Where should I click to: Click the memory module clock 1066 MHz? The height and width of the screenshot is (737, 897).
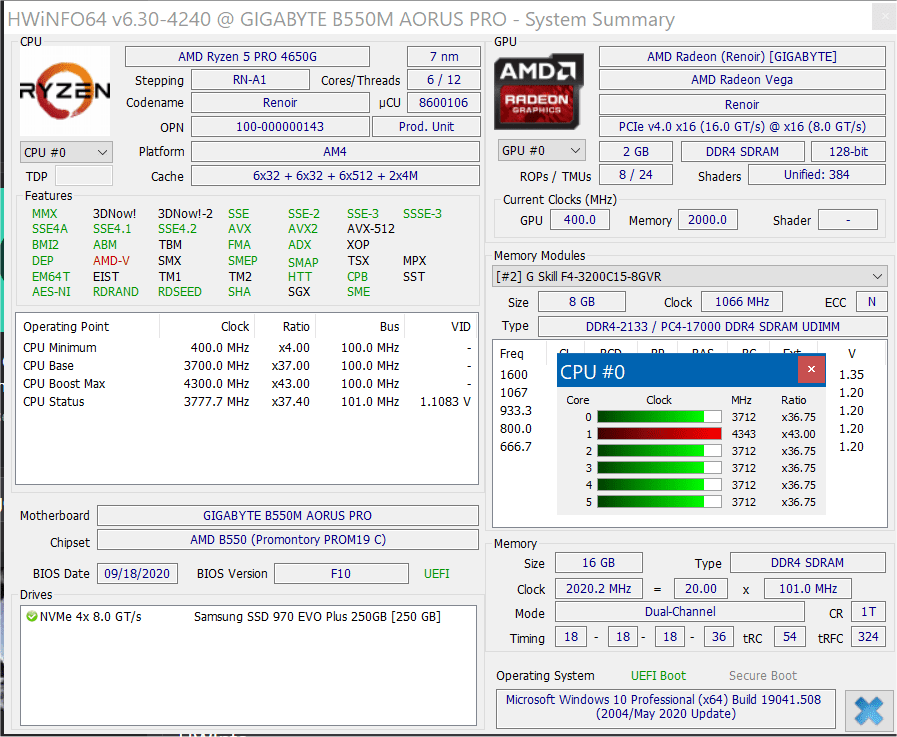coord(741,302)
